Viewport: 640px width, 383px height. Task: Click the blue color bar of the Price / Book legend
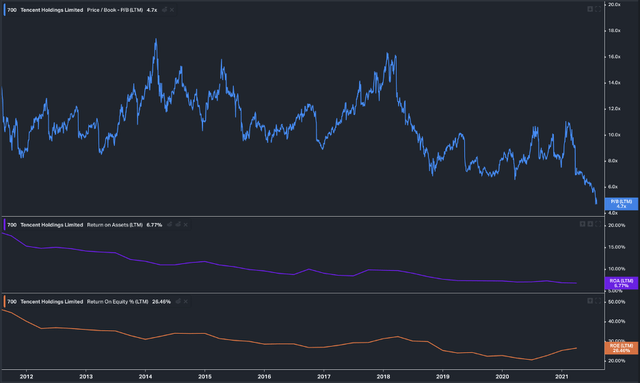[4, 10]
